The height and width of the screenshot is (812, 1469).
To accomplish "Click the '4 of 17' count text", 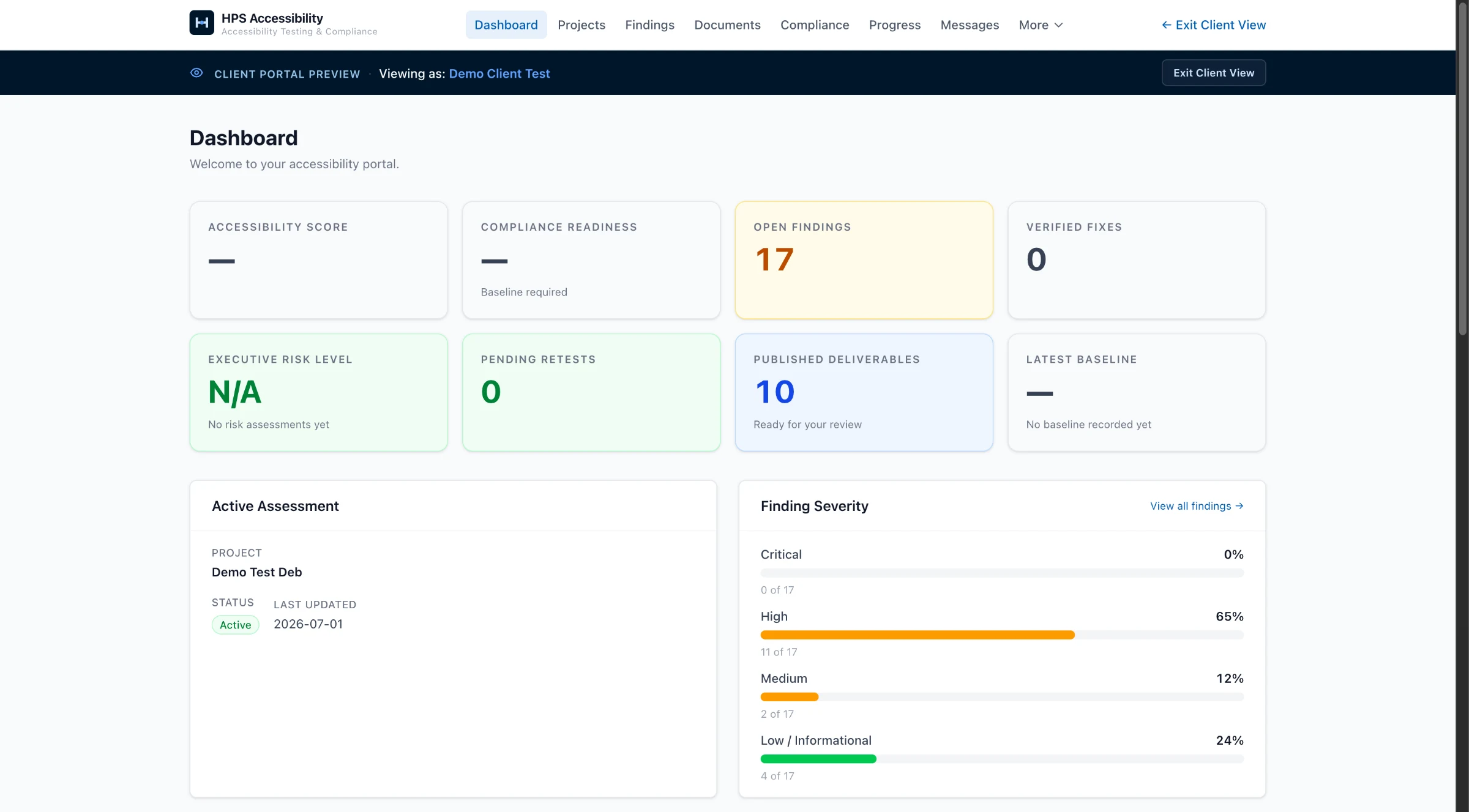I will [x=777, y=776].
